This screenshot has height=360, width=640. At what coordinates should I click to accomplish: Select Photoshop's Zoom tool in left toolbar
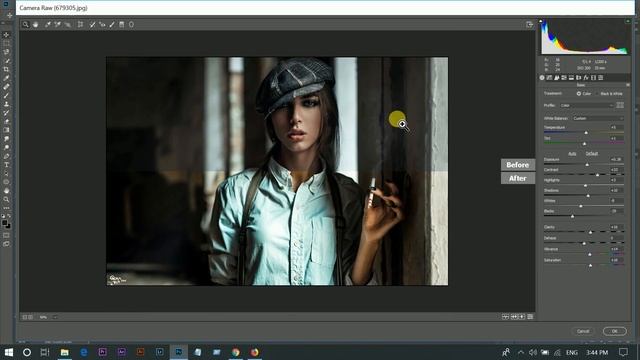pyautogui.click(x=6, y=200)
